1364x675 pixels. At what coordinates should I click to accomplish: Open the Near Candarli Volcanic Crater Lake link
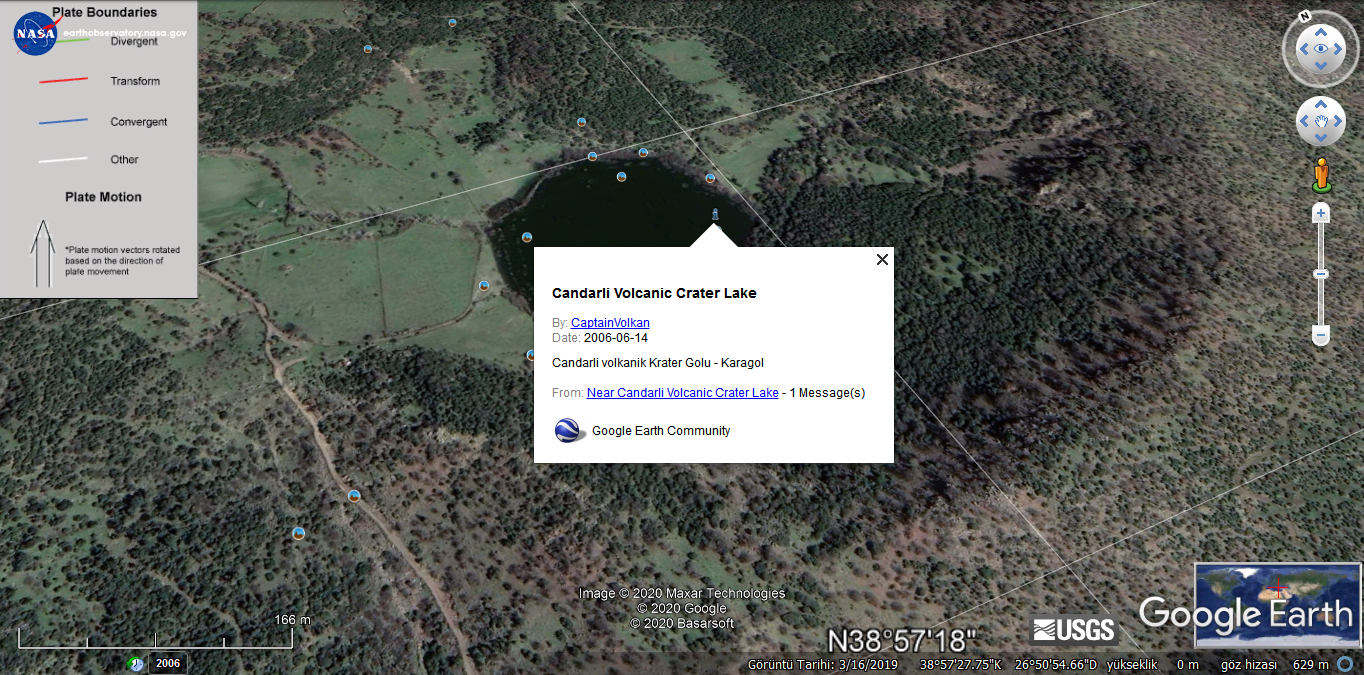682,393
